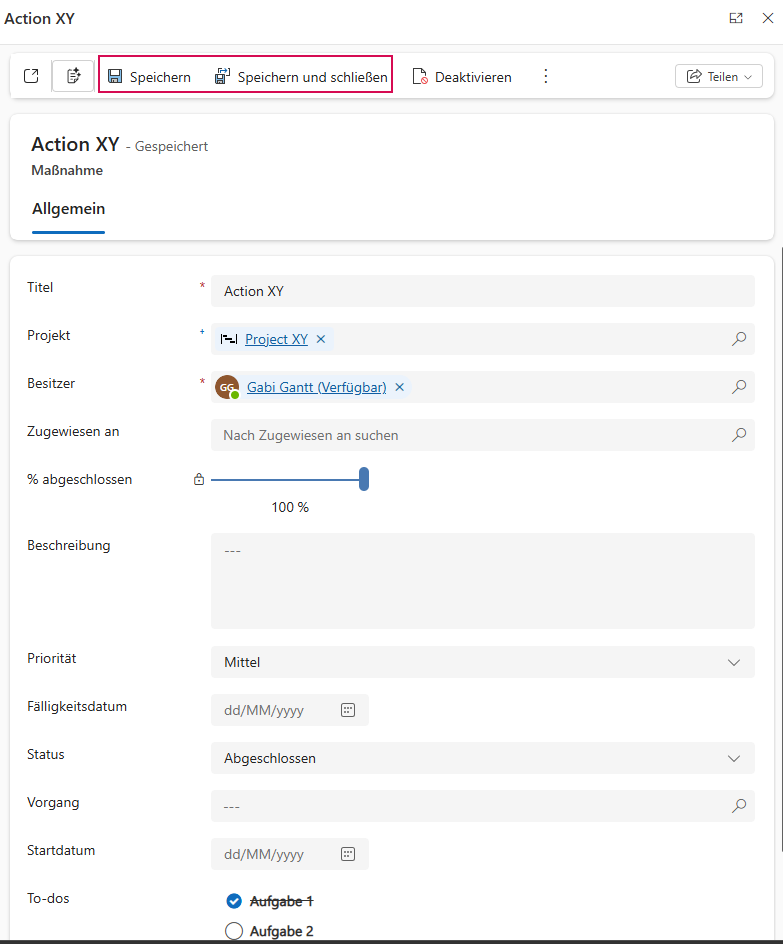Click the lock icon beside % abgeschlossen
783x944 pixels.
point(199,479)
